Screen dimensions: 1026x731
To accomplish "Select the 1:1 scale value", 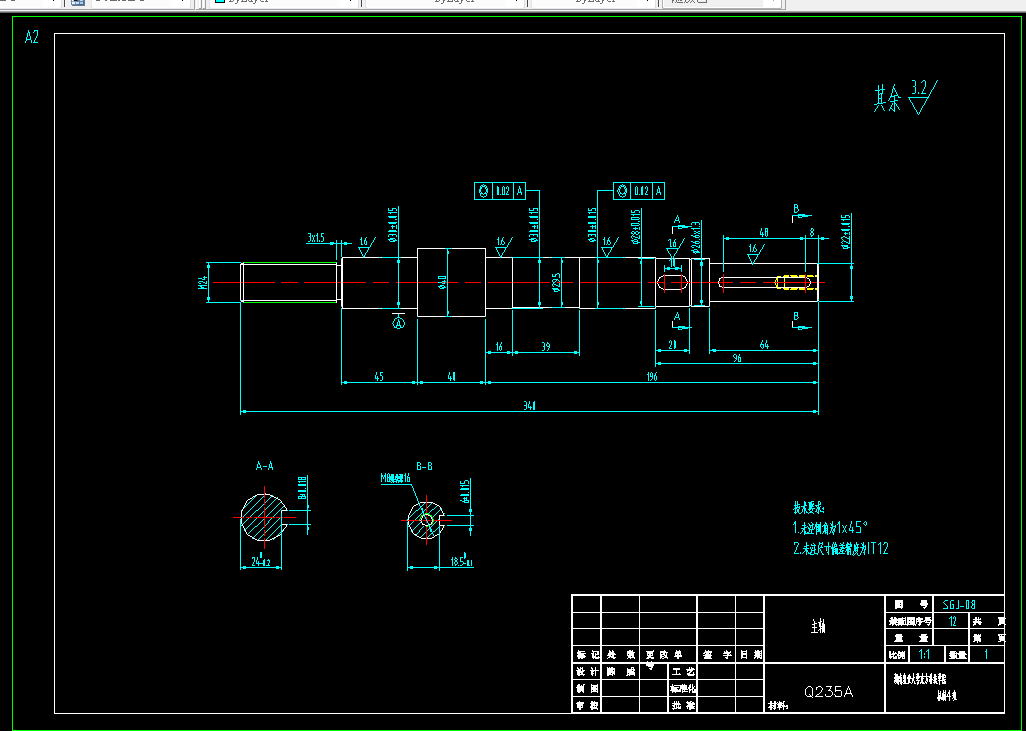I will point(924,654).
